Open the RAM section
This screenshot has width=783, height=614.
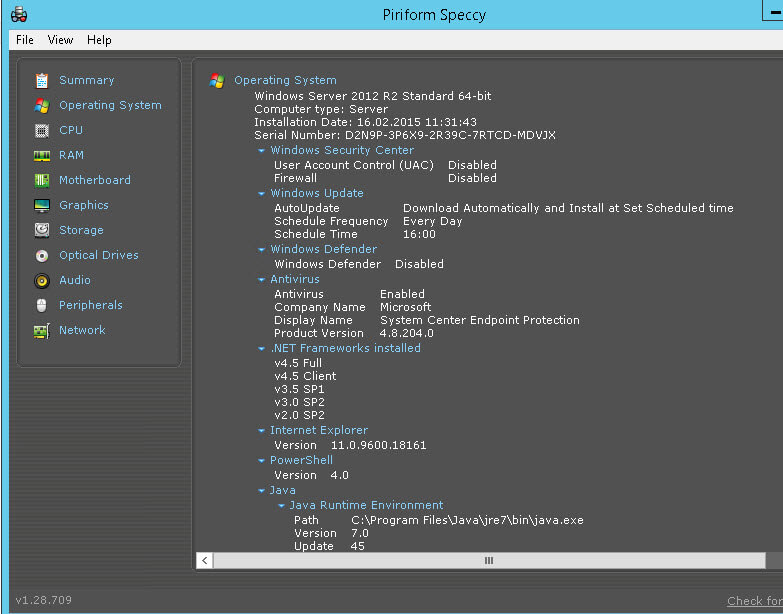coord(71,155)
